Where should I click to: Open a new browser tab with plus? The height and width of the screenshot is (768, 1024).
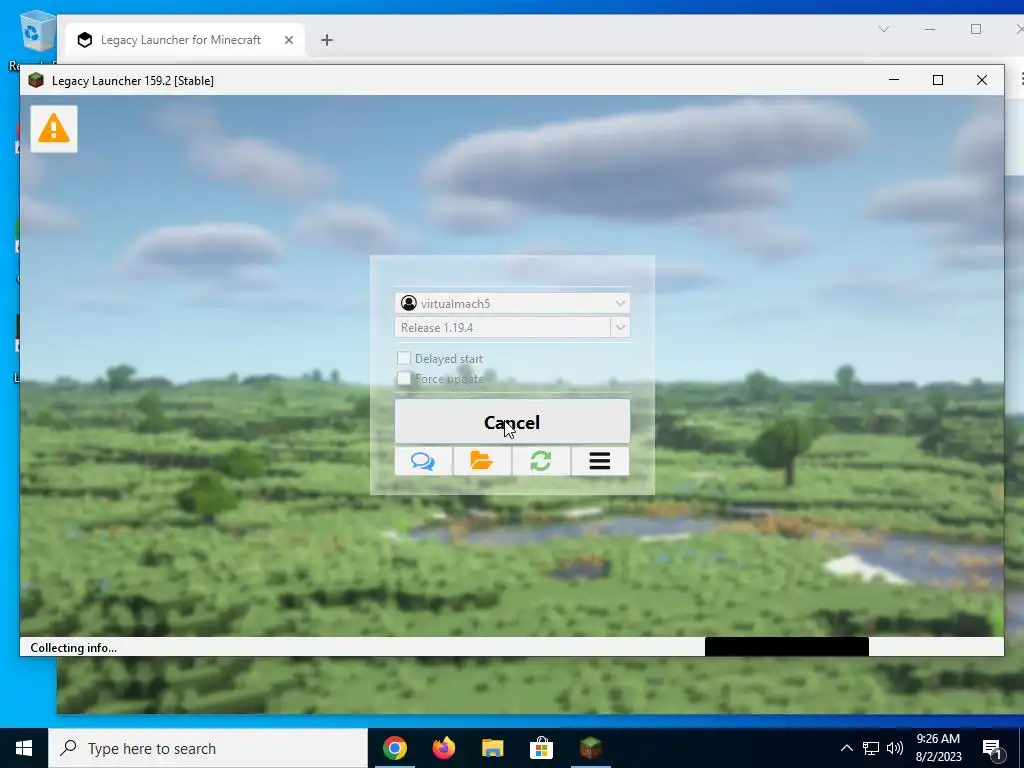(x=327, y=40)
